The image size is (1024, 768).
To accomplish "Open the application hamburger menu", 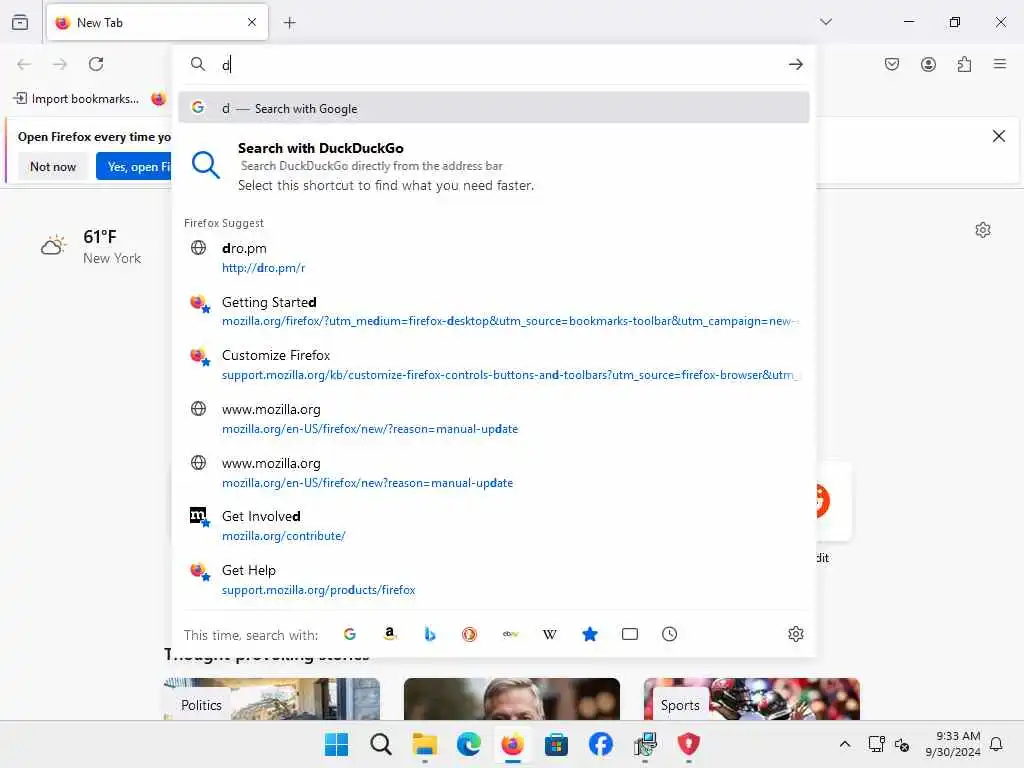I will coord(1000,64).
